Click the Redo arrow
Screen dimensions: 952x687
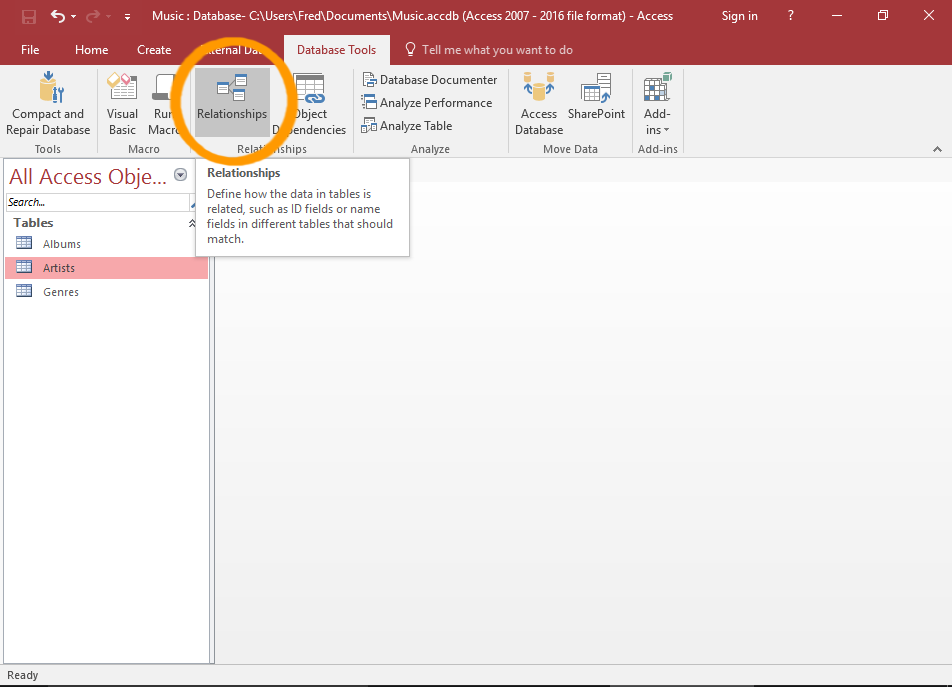[x=92, y=16]
